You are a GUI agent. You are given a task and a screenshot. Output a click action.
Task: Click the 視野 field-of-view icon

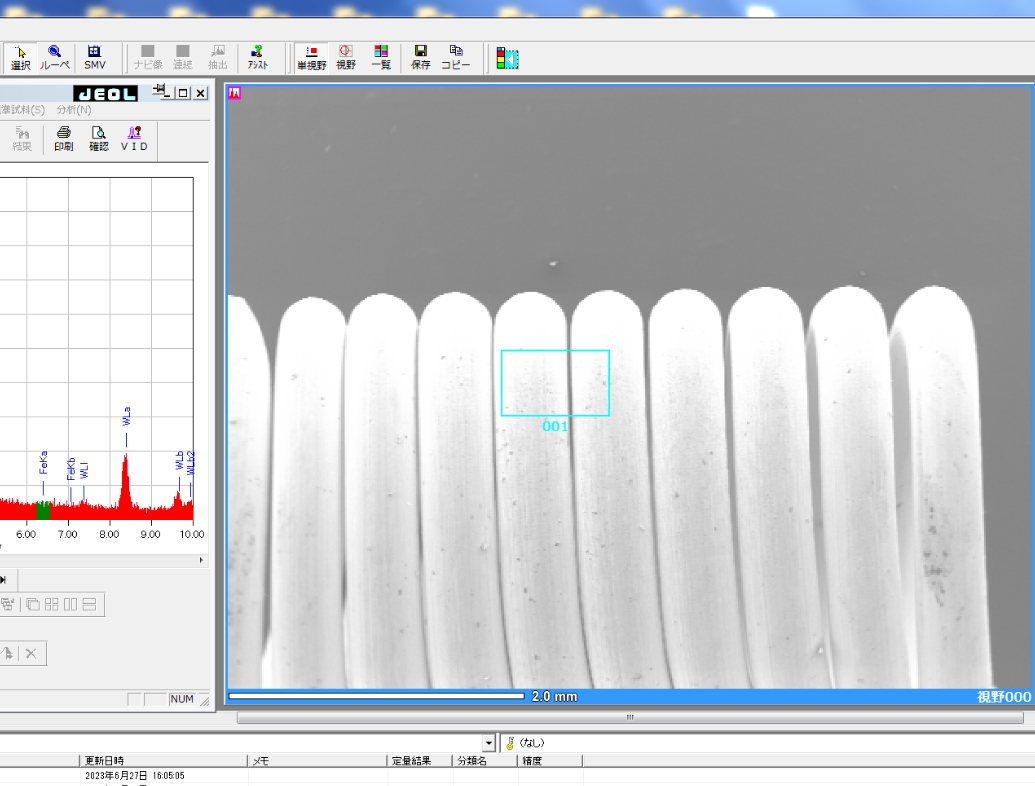[345, 57]
